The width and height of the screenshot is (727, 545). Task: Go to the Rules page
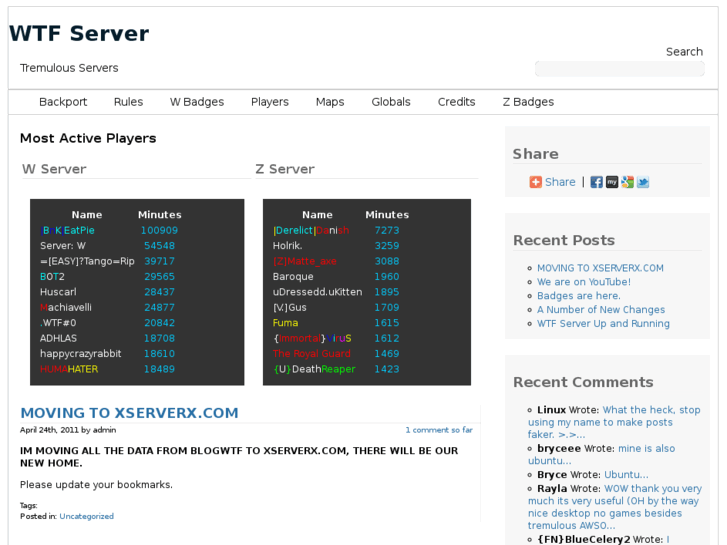pos(128,102)
